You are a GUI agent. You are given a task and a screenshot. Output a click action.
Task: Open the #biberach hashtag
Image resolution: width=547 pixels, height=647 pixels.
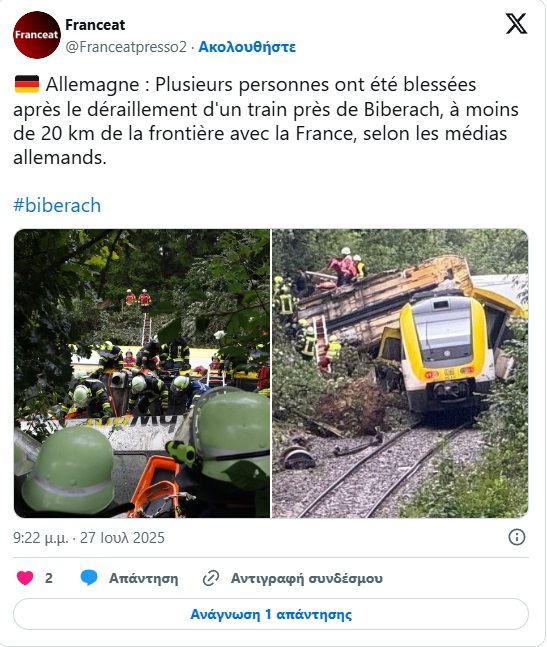[57, 205]
